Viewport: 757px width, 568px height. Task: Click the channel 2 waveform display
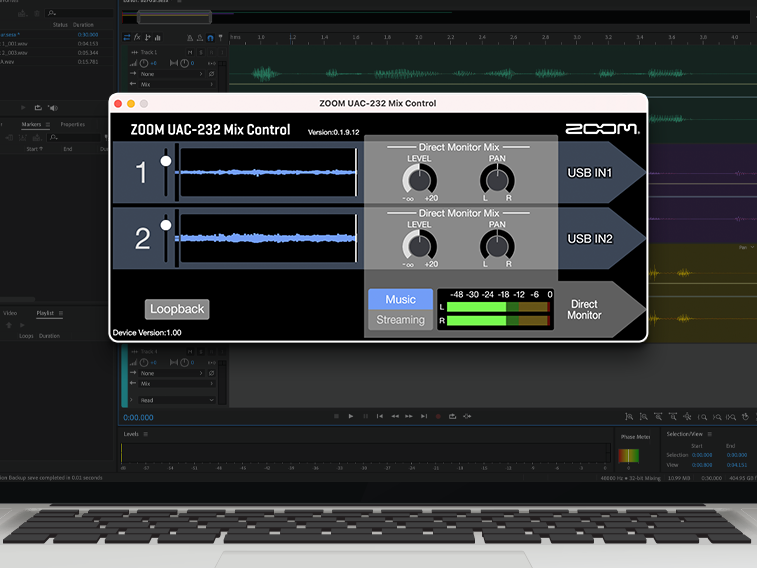pos(268,238)
